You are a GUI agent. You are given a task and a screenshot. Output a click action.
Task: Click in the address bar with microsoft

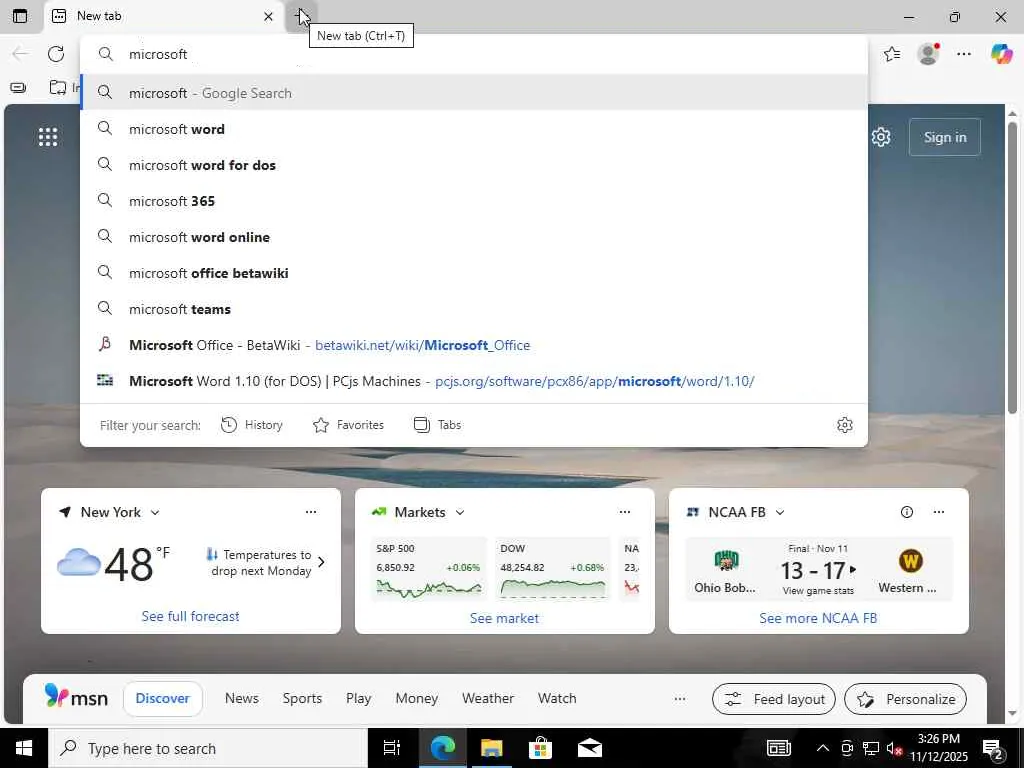click(x=474, y=54)
